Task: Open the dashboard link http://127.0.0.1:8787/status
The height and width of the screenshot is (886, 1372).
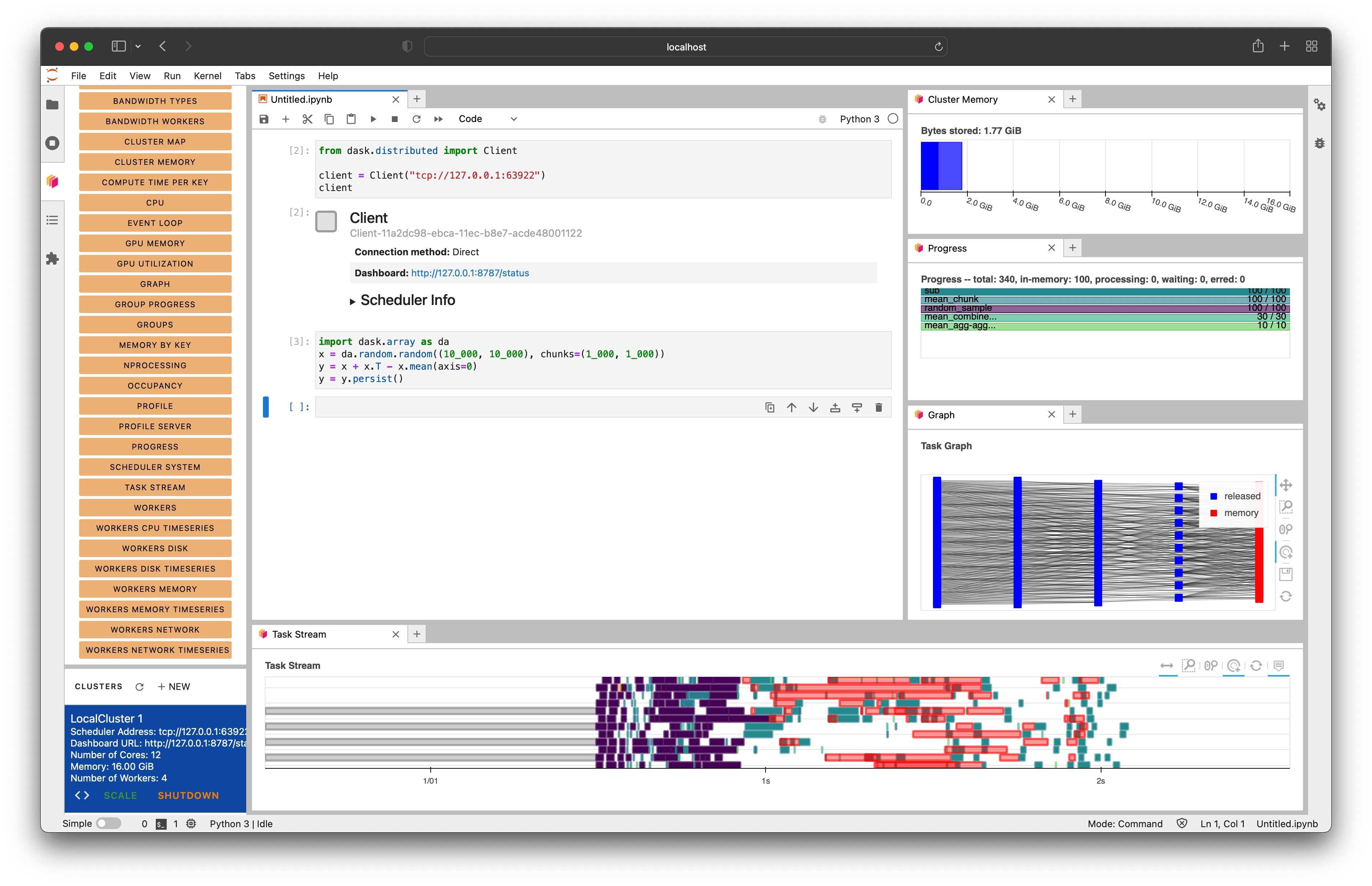Action: (470, 273)
